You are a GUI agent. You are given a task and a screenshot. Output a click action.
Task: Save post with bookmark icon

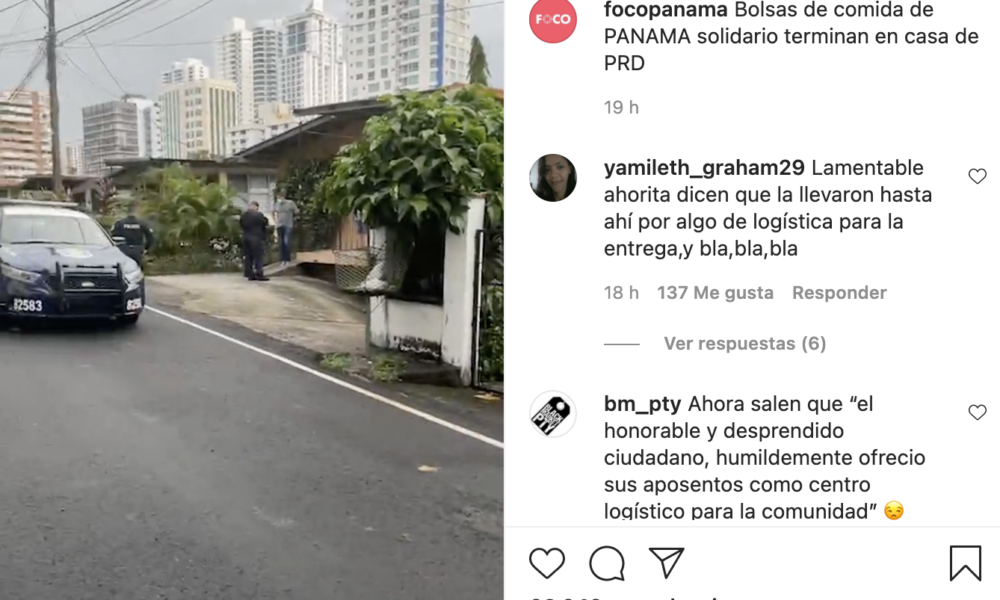coord(965,563)
